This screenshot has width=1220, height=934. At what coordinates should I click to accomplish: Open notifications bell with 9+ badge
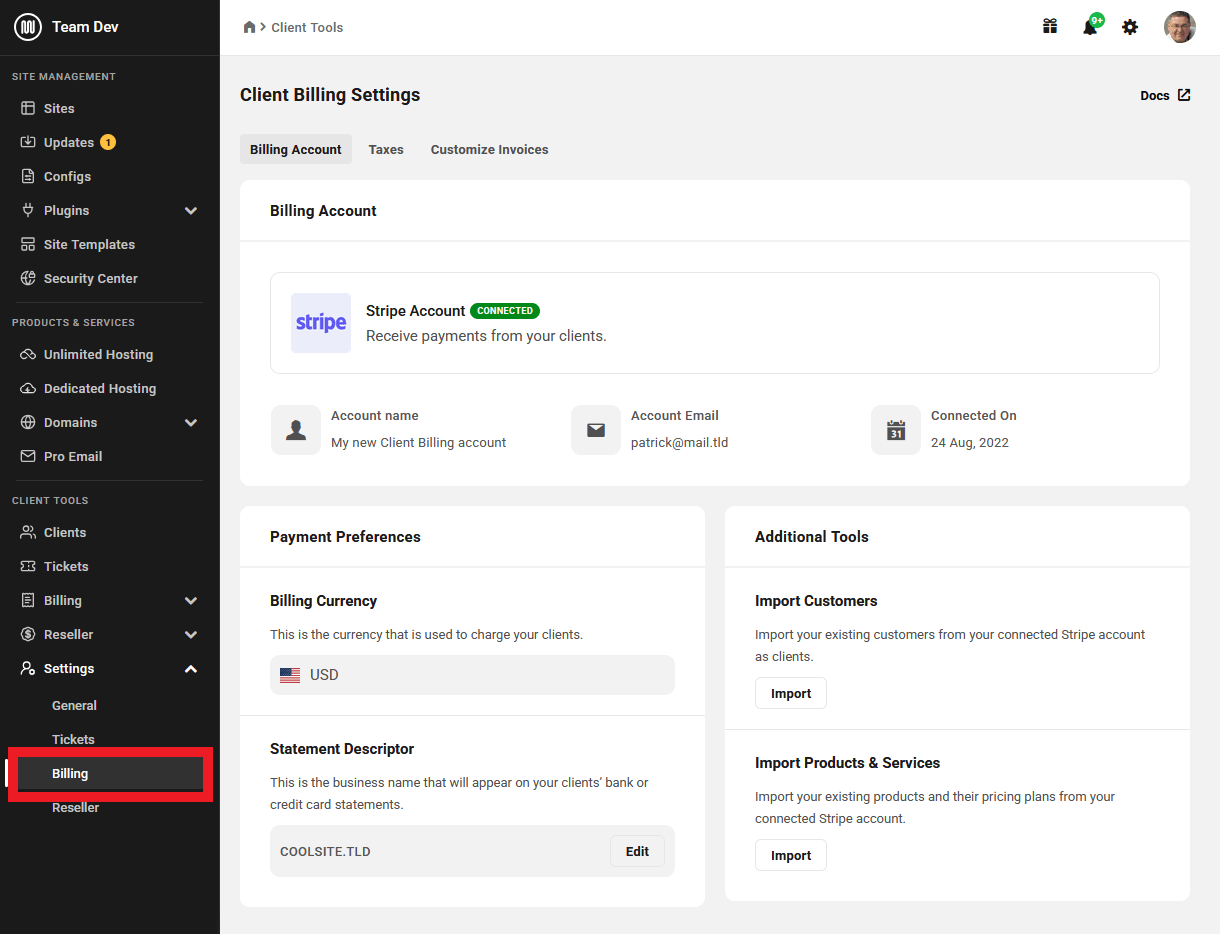[1091, 25]
